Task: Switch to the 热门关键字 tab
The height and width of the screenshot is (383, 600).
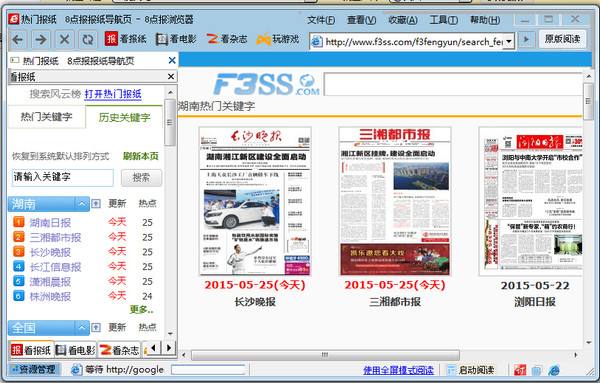Action: tap(46, 117)
